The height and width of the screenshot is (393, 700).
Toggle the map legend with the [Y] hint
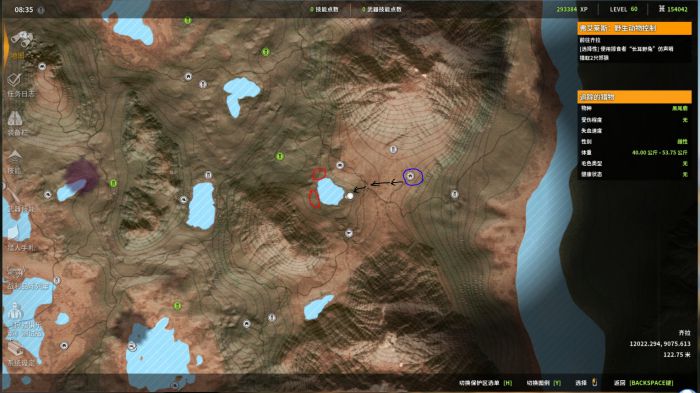pos(543,383)
